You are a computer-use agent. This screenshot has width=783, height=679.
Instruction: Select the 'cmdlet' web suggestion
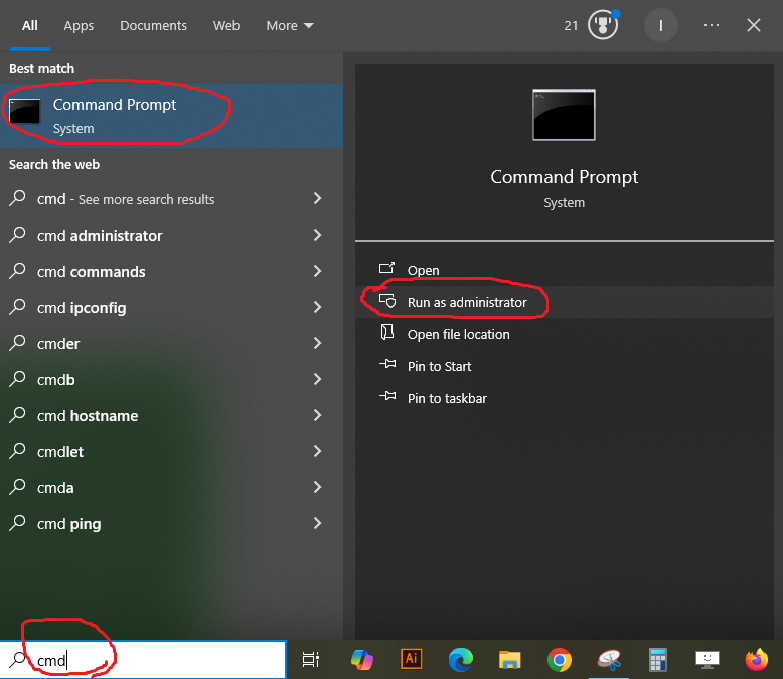point(171,451)
